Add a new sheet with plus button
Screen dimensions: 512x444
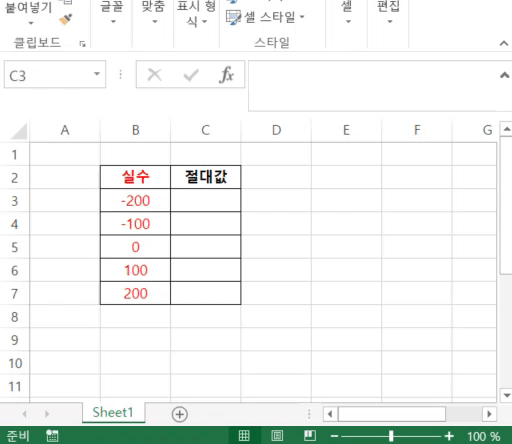coord(180,414)
